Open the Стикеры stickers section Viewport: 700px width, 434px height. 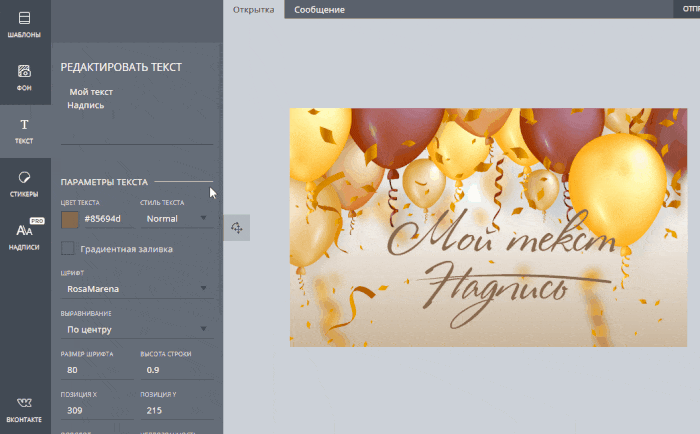coord(25,184)
